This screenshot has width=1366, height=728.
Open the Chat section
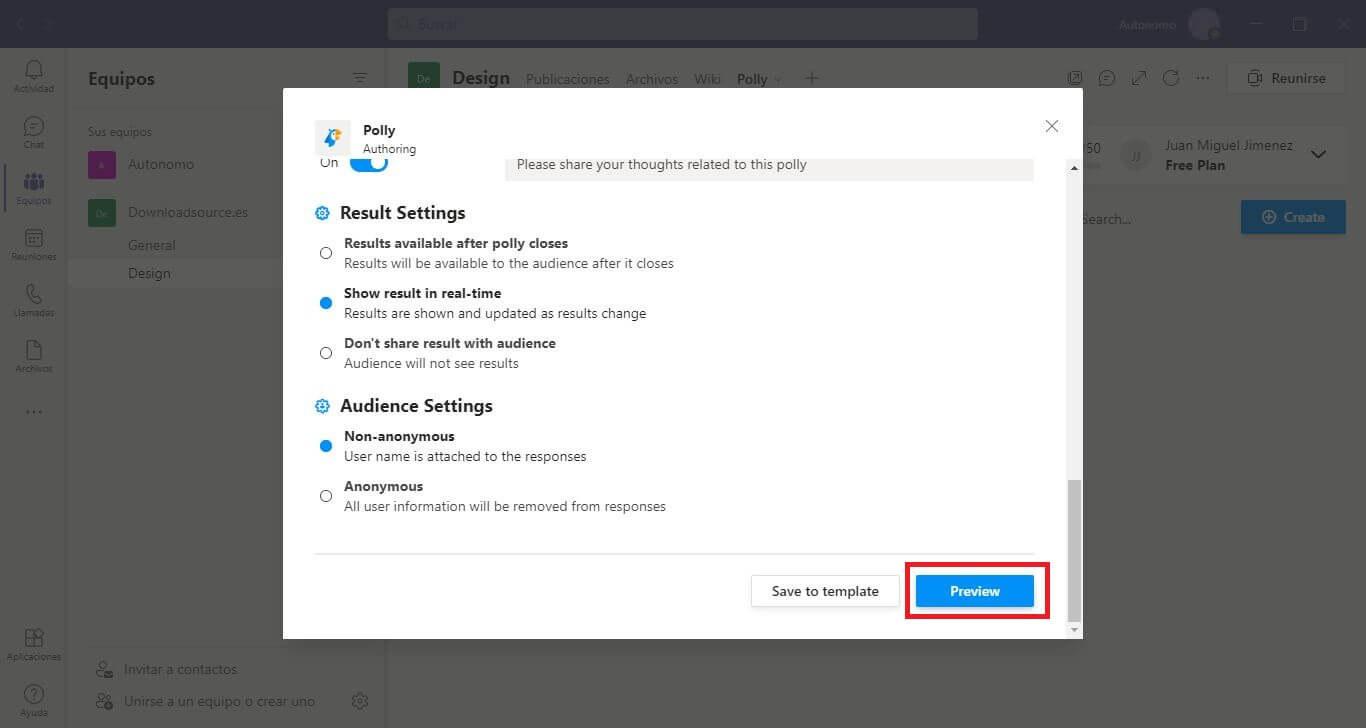(34, 132)
